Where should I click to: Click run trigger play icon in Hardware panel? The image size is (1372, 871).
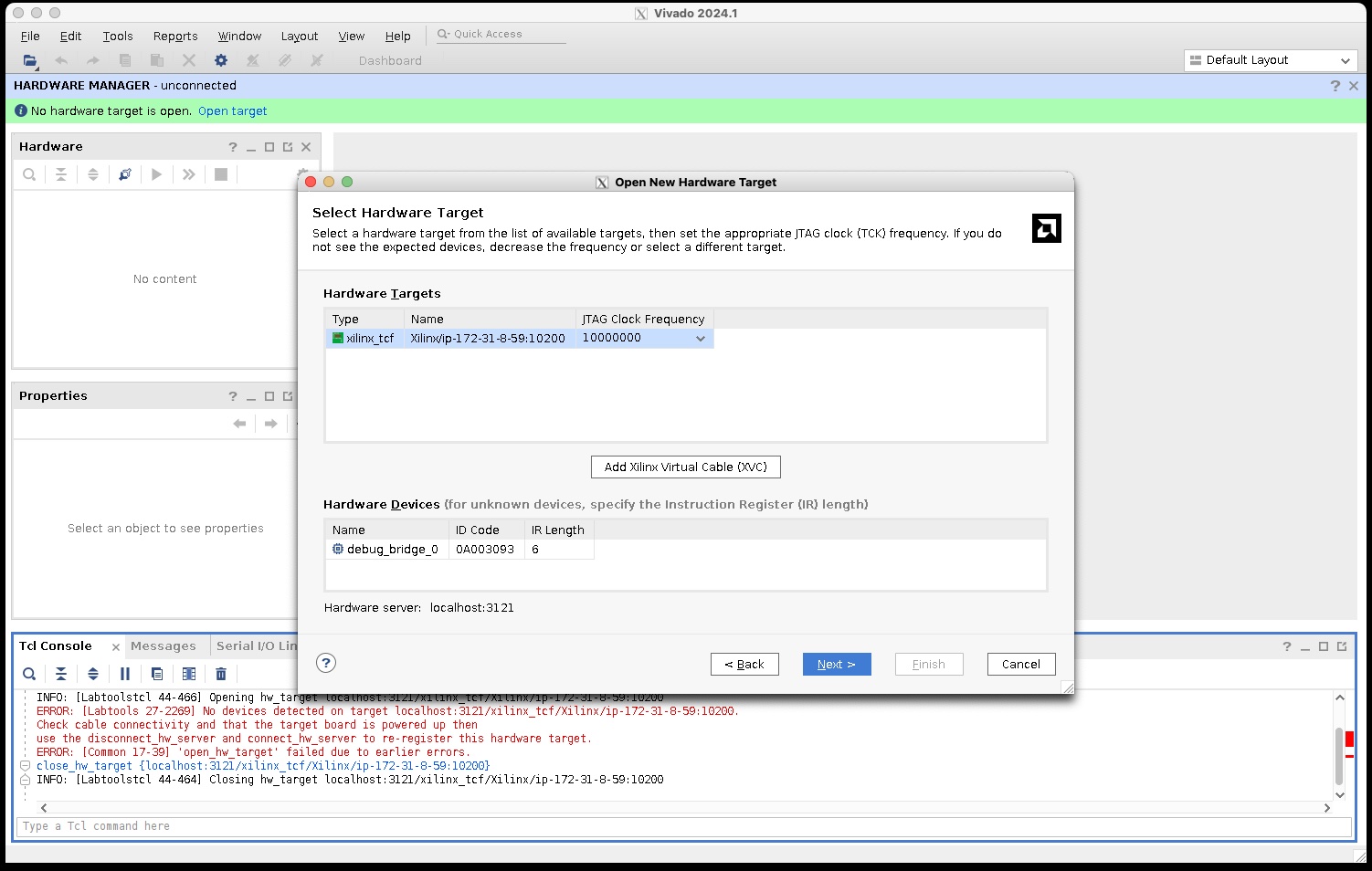point(157,174)
